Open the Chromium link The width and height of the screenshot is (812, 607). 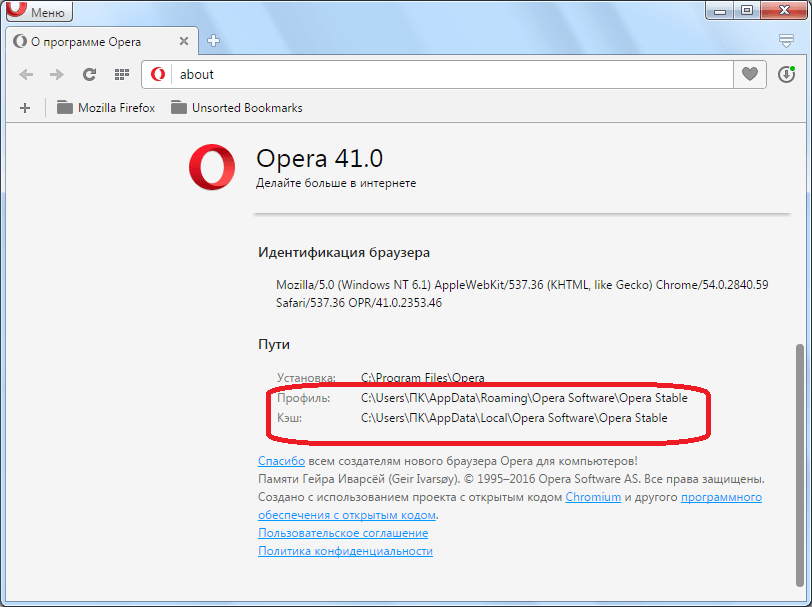[593, 497]
